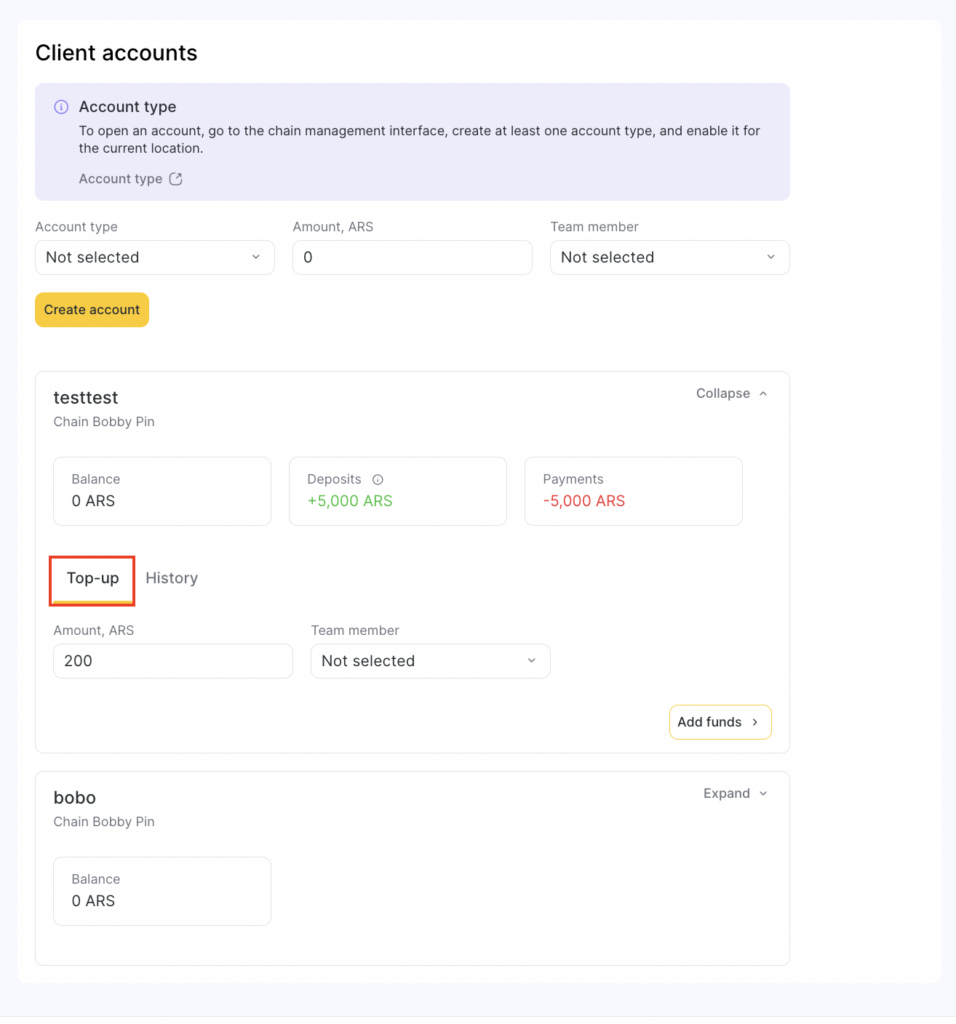Expand the bobo account panel
The width and height of the screenshot is (956, 1024).
735,794
